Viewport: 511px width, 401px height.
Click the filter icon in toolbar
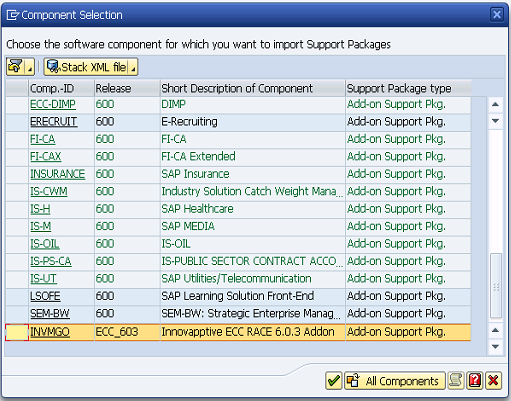pos(15,67)
